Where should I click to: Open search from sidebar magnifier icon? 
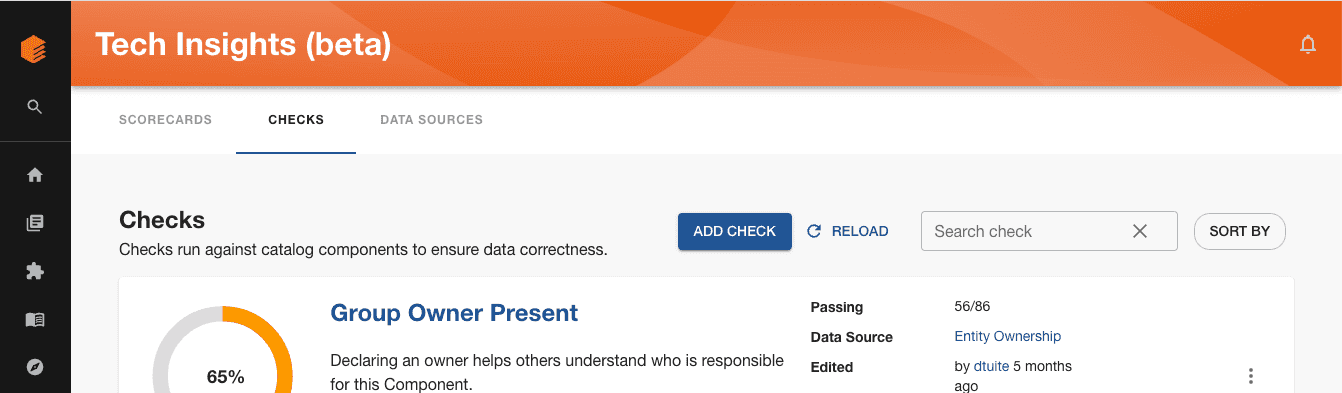(x=35, y=106)
